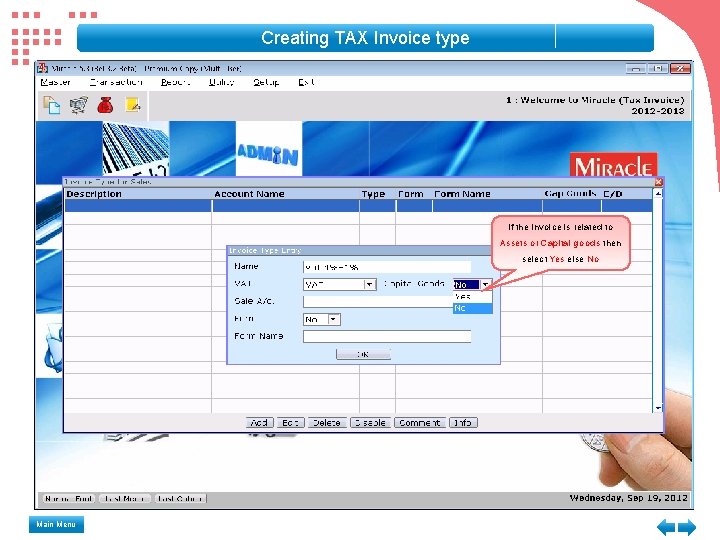Viewport: 720px width, 540px height.
Task: Click the Info button
Action: point(463,422)
